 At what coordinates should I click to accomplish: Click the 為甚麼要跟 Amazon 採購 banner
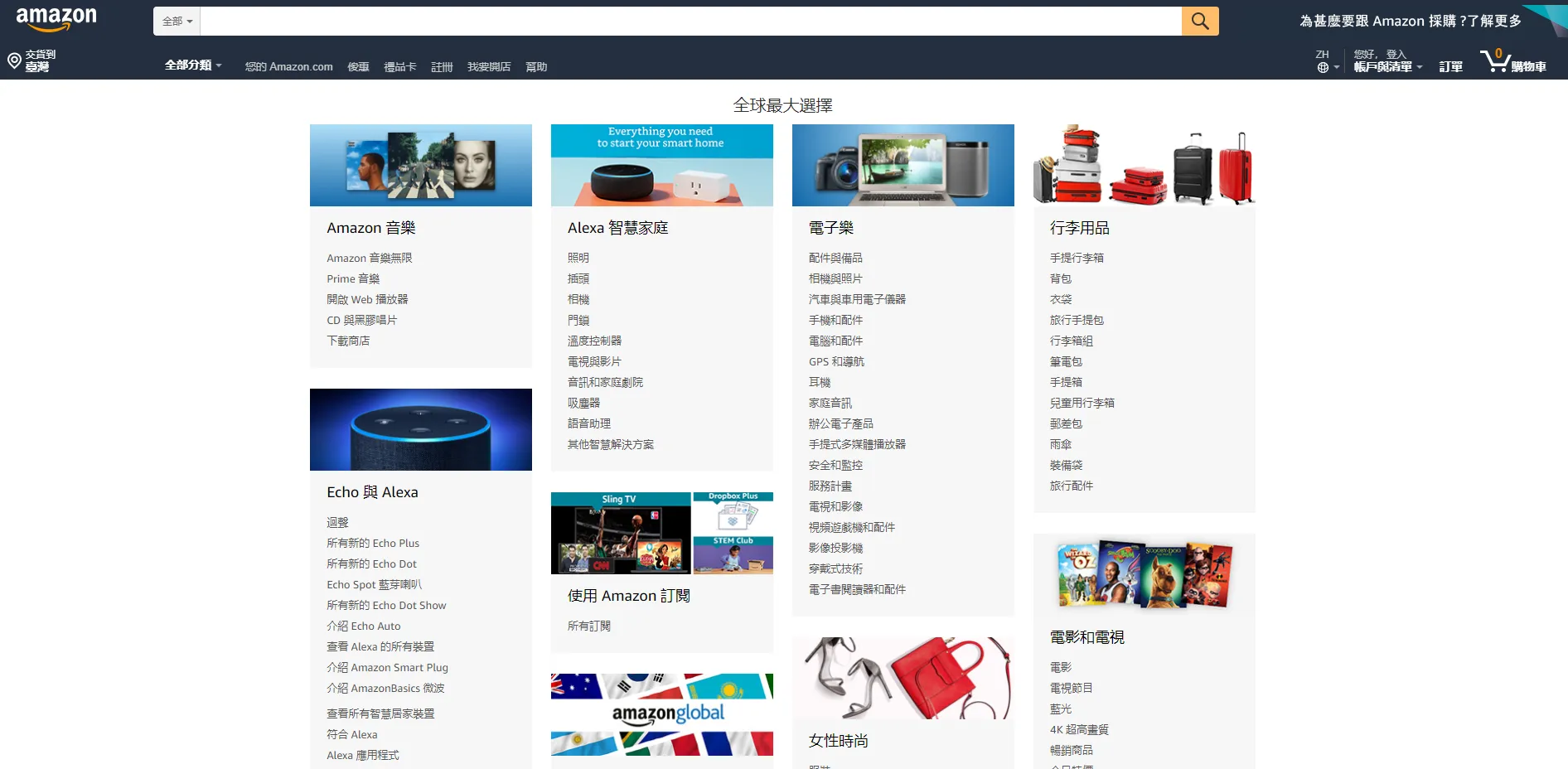(x=1411, y=22)
